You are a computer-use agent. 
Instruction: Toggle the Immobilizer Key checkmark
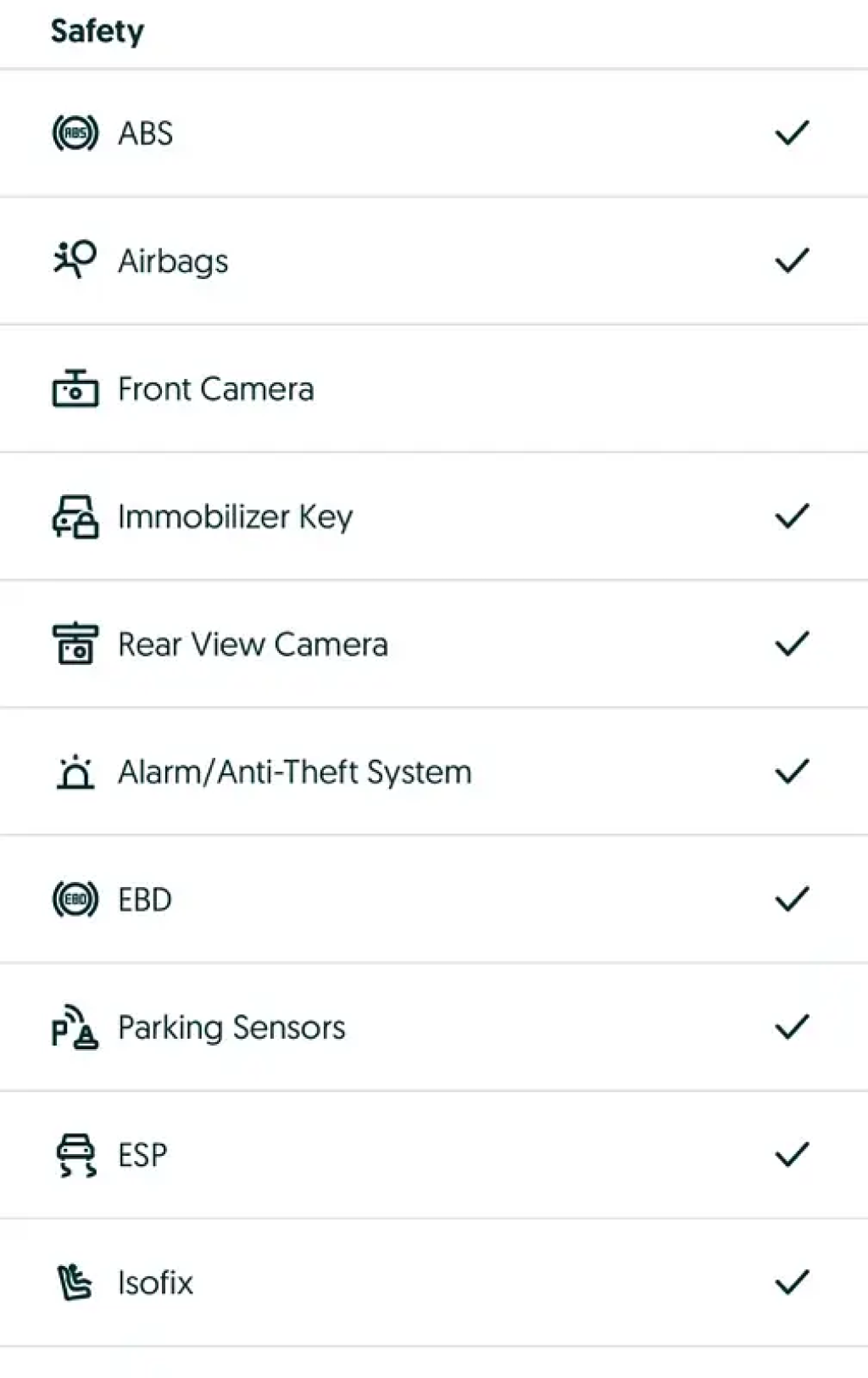(792, 516)
